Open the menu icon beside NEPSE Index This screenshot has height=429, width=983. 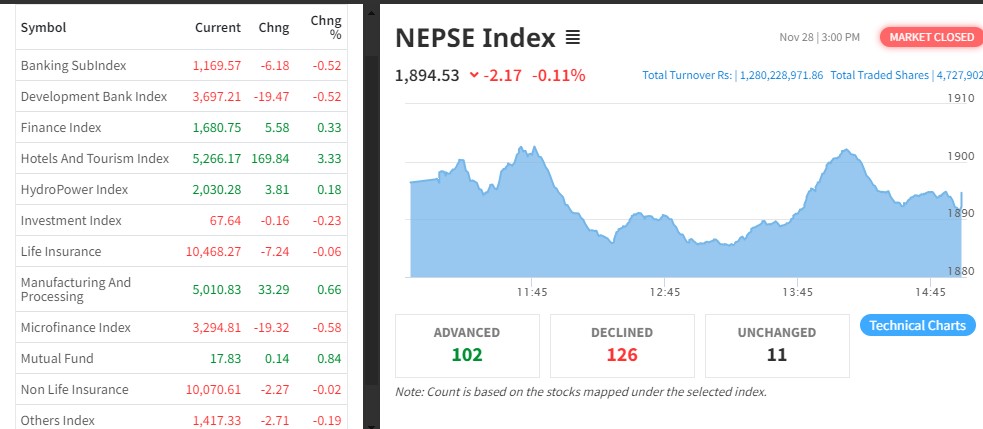(573, 38)
